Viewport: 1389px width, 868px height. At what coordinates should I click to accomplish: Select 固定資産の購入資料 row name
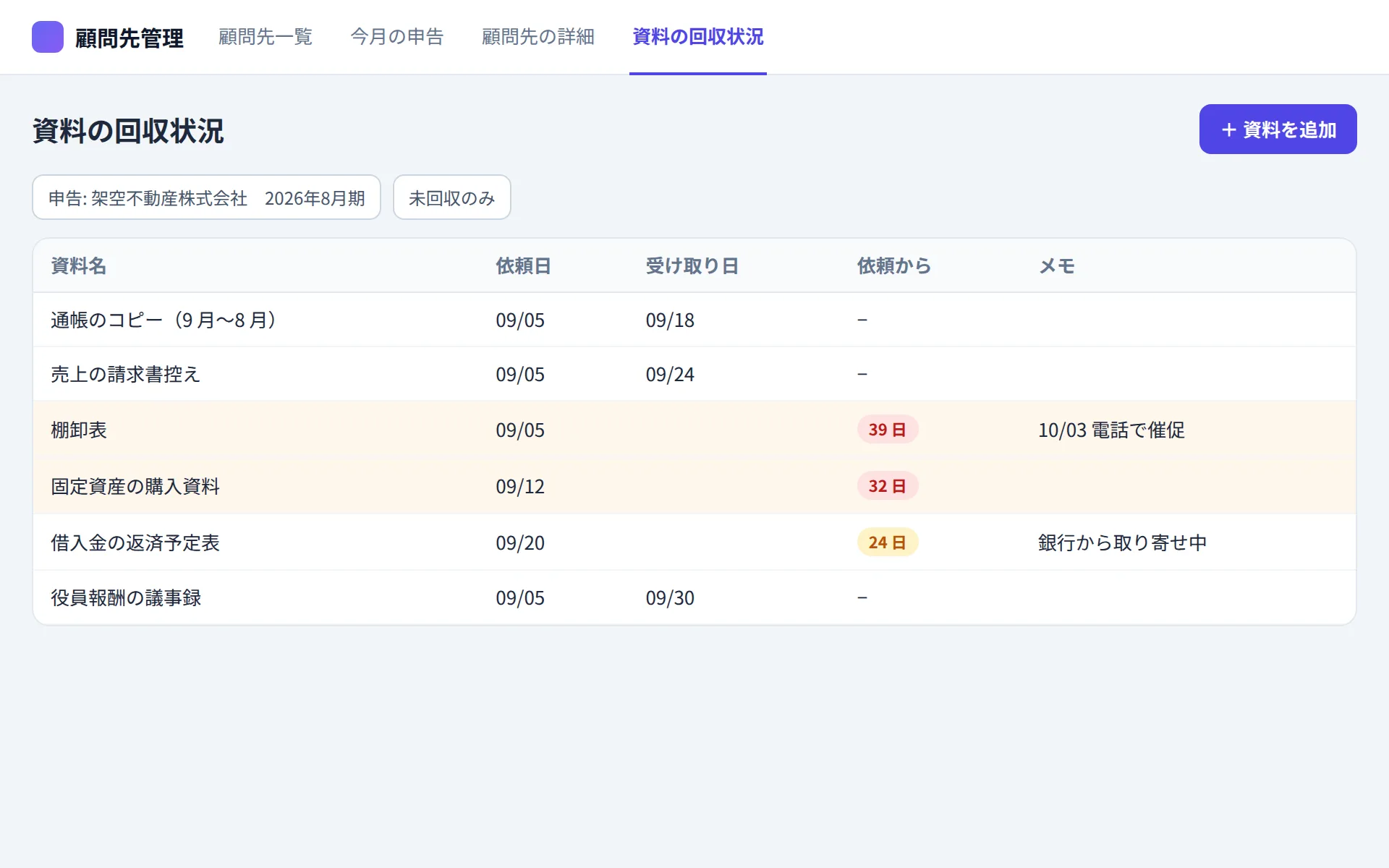point(135,487)
